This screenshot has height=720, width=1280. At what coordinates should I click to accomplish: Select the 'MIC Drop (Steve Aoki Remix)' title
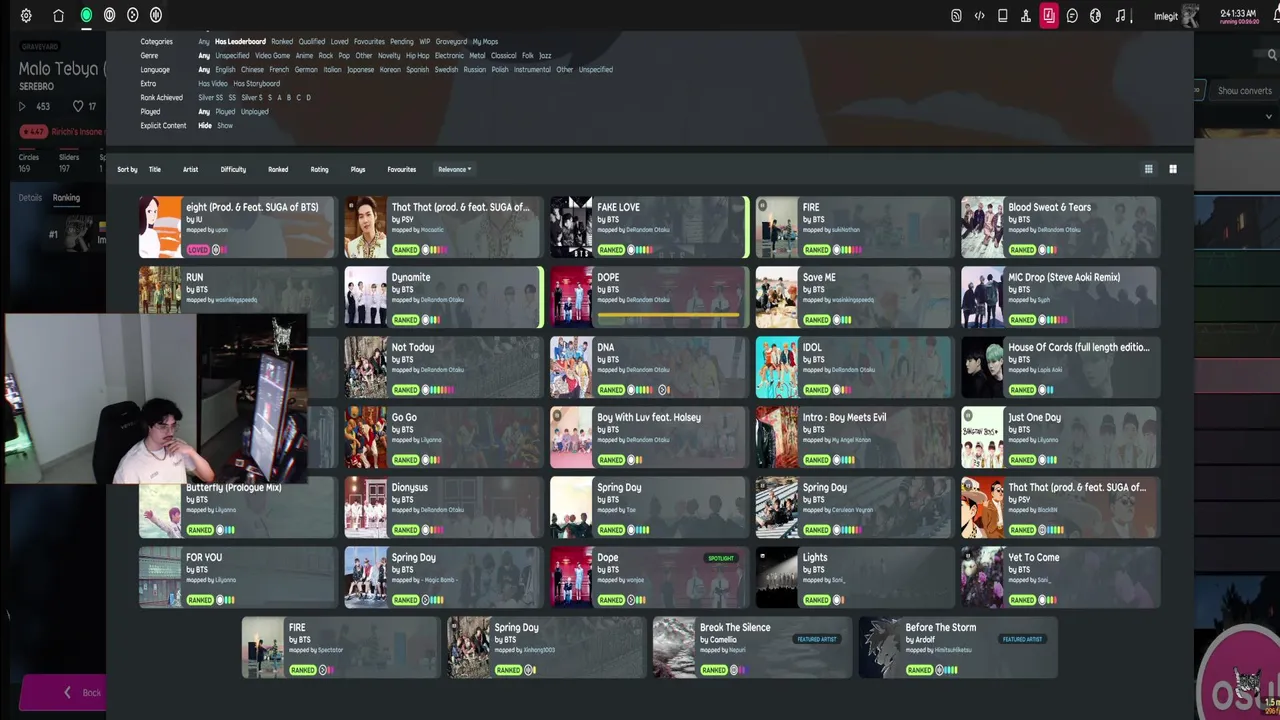pos(1064,277)
